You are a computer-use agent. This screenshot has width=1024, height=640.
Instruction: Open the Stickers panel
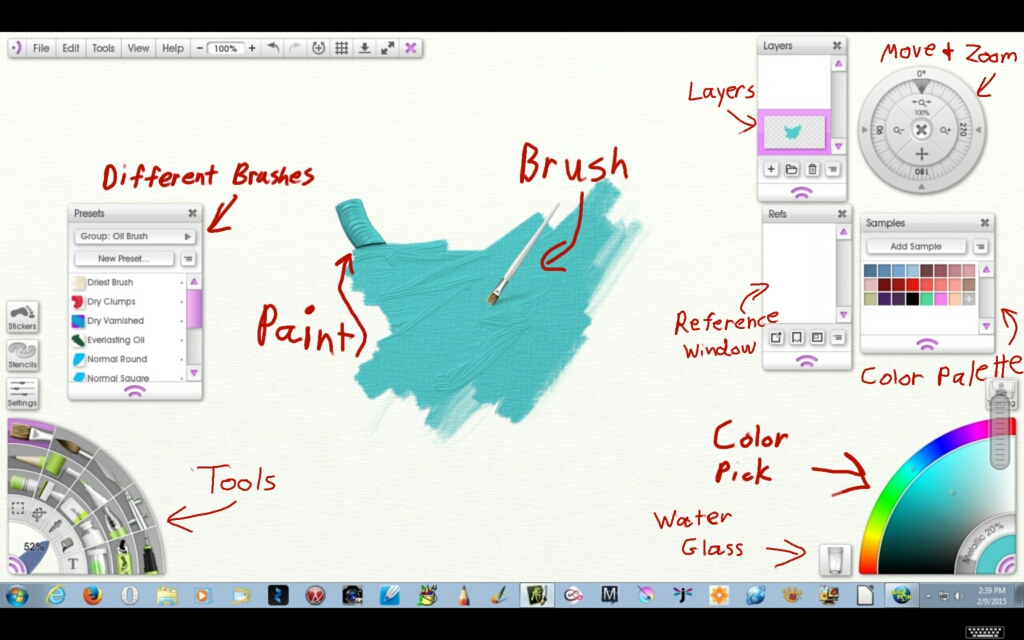click(22, 316)
